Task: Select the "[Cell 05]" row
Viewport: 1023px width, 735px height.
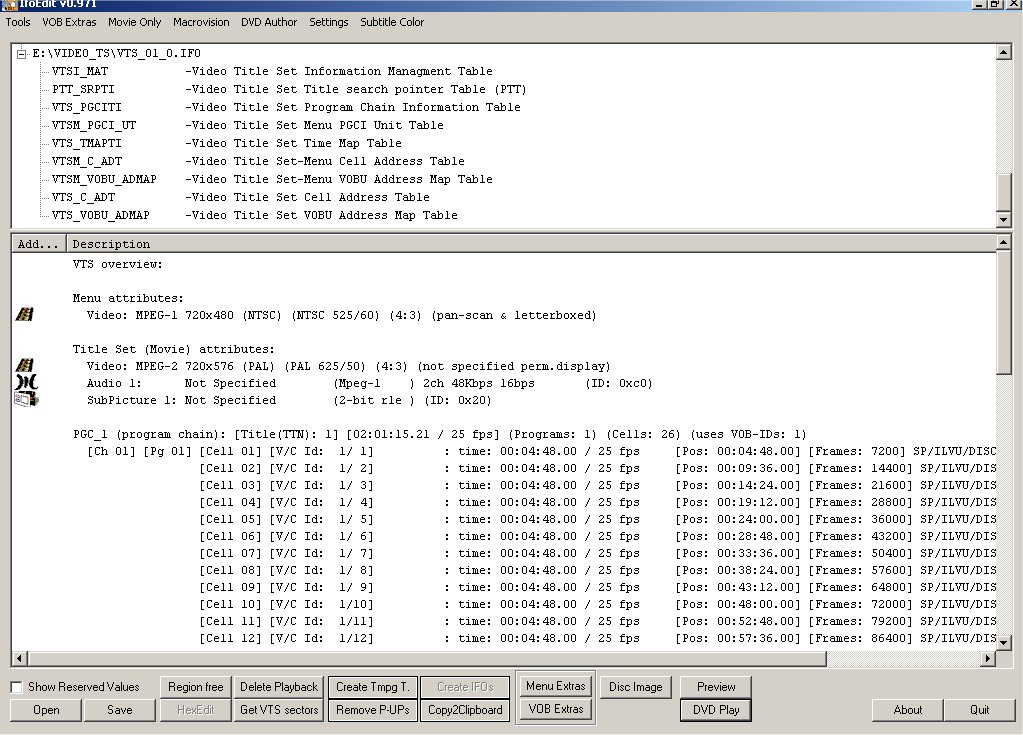Action: pos(598,519)
